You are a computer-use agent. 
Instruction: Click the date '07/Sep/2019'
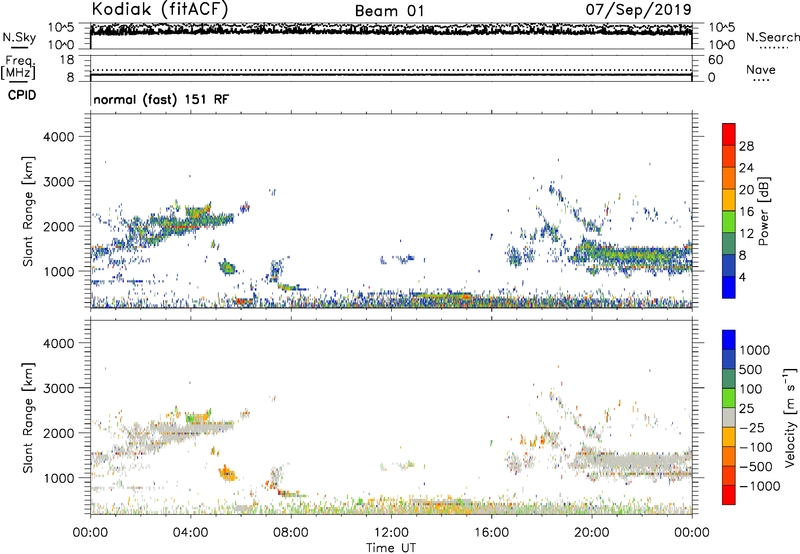[x=638, y=10]
